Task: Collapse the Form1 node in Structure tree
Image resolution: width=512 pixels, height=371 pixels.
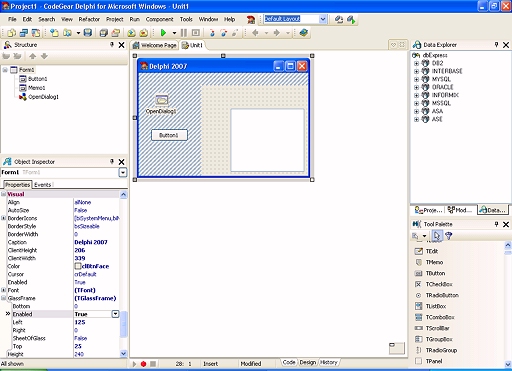Action: coord(5,70)
